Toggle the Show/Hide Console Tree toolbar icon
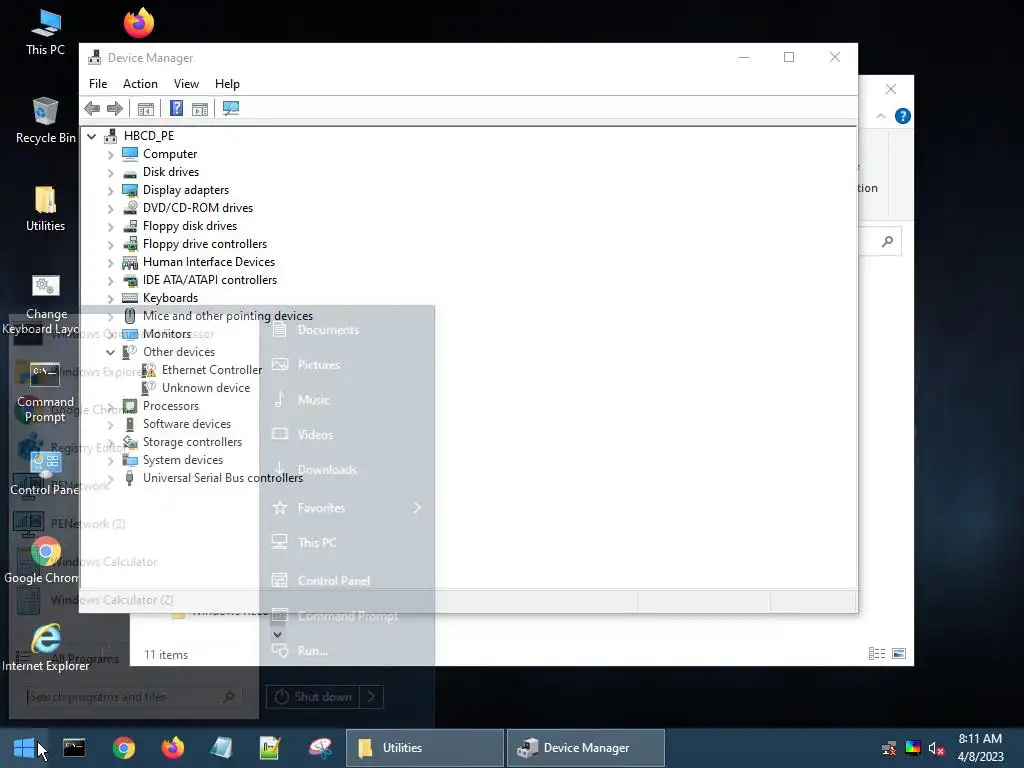The height and width of the screenshot is (768, 1024). click(x=146, y=108)
